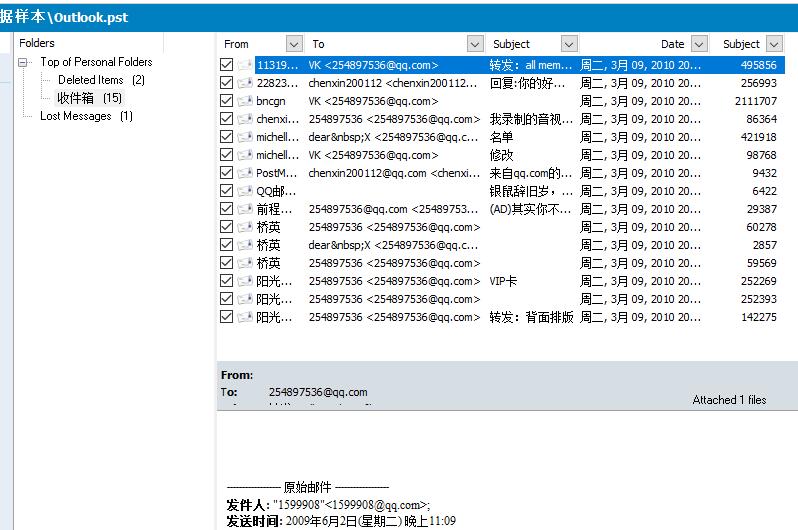Open the Date column filter dropdown

pos(699,44)
